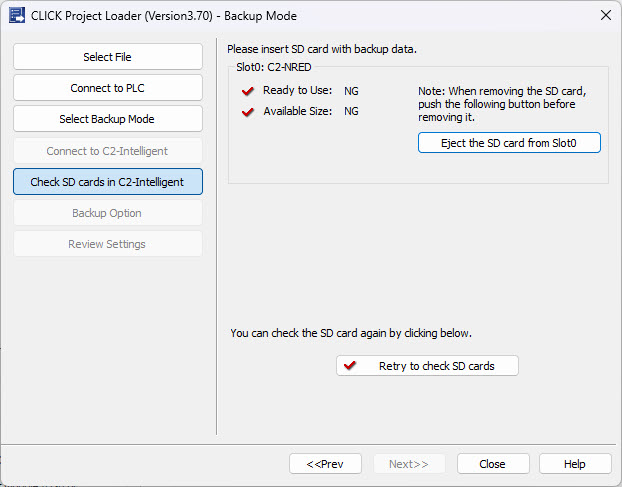Click the greyed-out Backup Option step
This screenshot has height=487, width=622.
click(x=108, y=213)
